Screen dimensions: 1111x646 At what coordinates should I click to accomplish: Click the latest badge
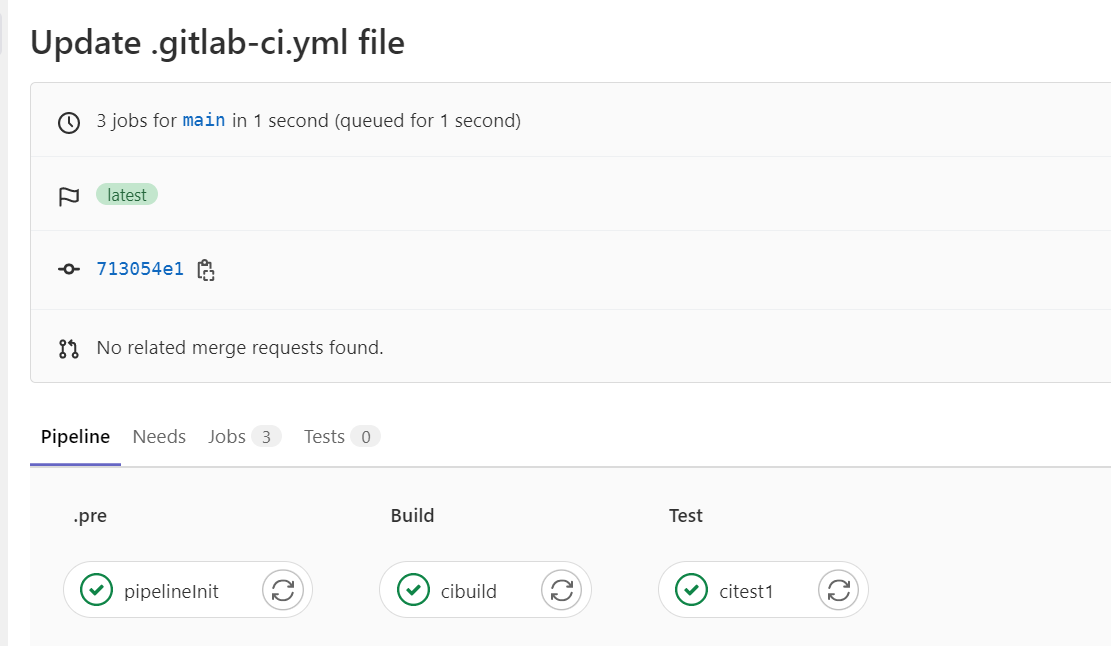pos(127,195)
